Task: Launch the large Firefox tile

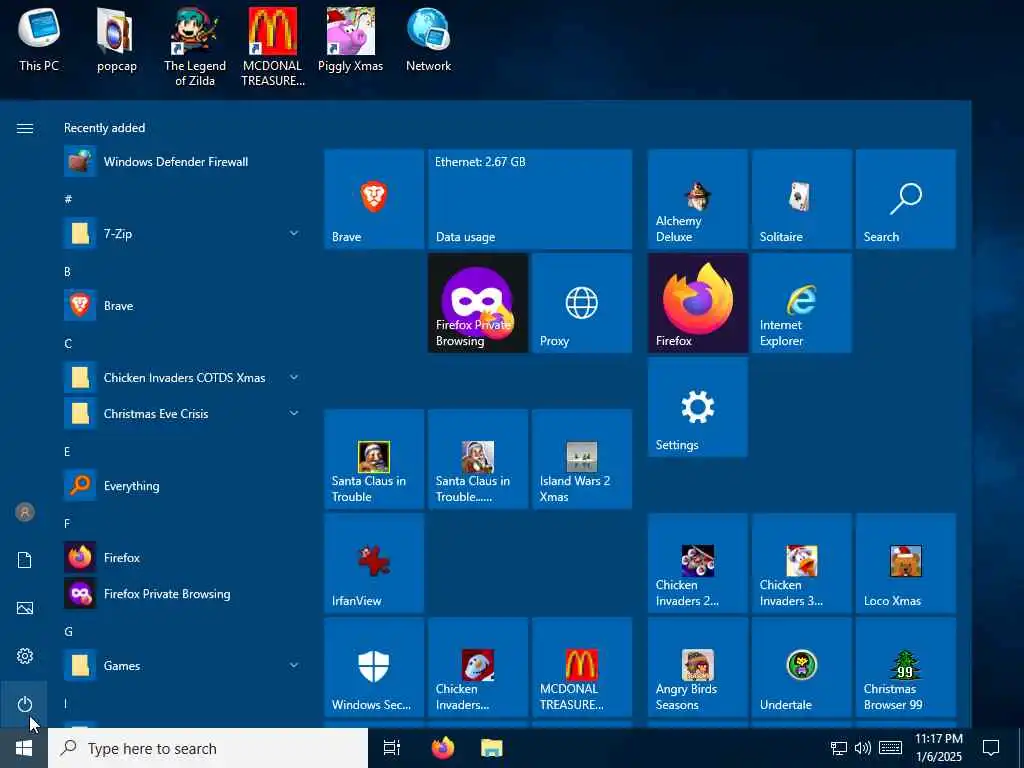Action: (697, 303)
